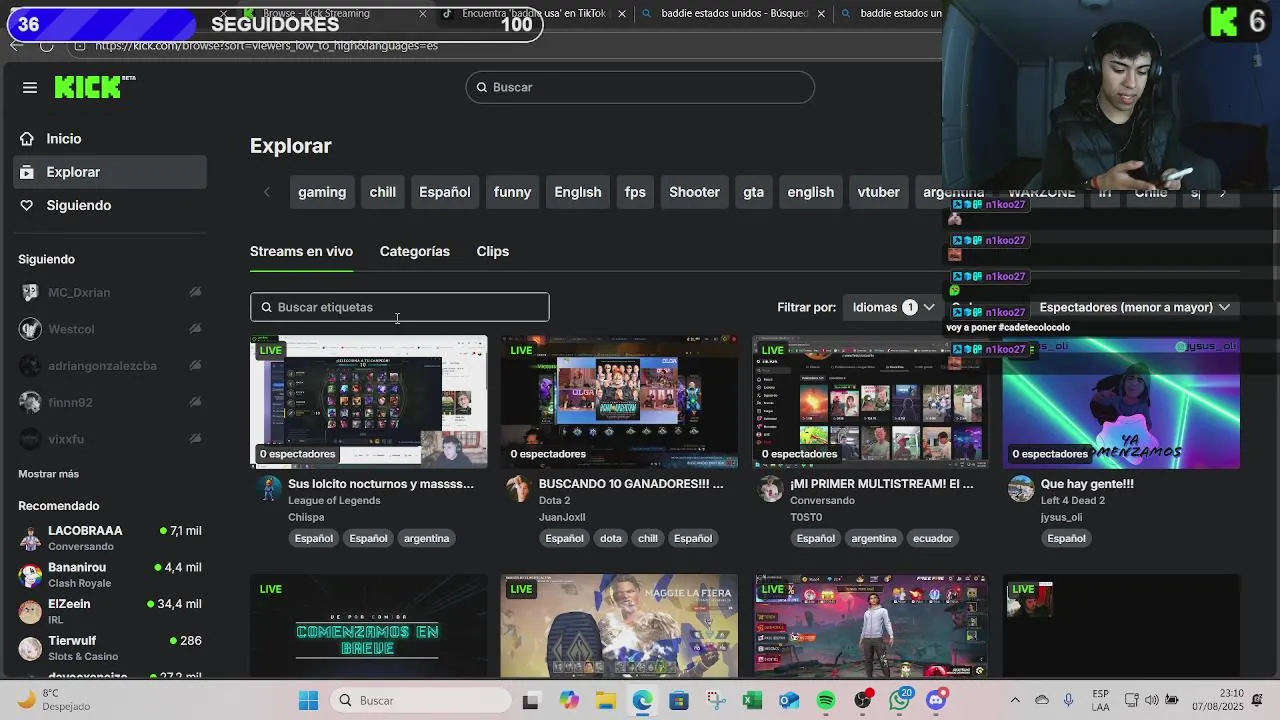Click the taskbar Buscar search box

click(421, 701)
